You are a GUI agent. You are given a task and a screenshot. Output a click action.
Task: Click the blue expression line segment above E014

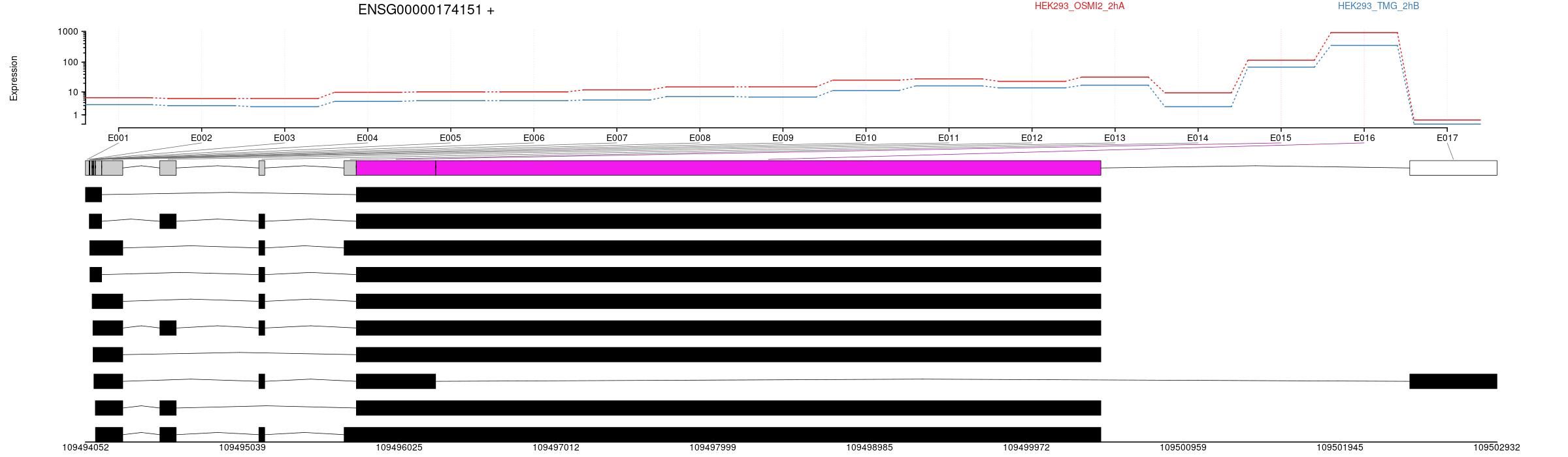tap(1198, 106)
